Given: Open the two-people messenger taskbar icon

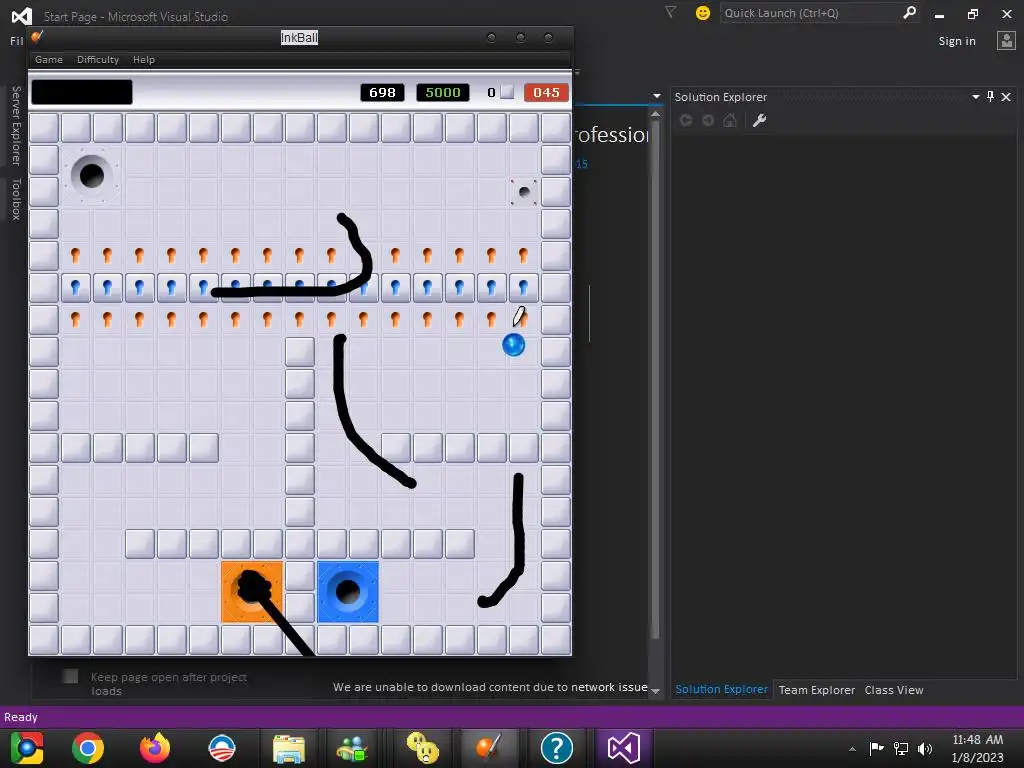Looking at the screenshot, I should click(353, 748).
